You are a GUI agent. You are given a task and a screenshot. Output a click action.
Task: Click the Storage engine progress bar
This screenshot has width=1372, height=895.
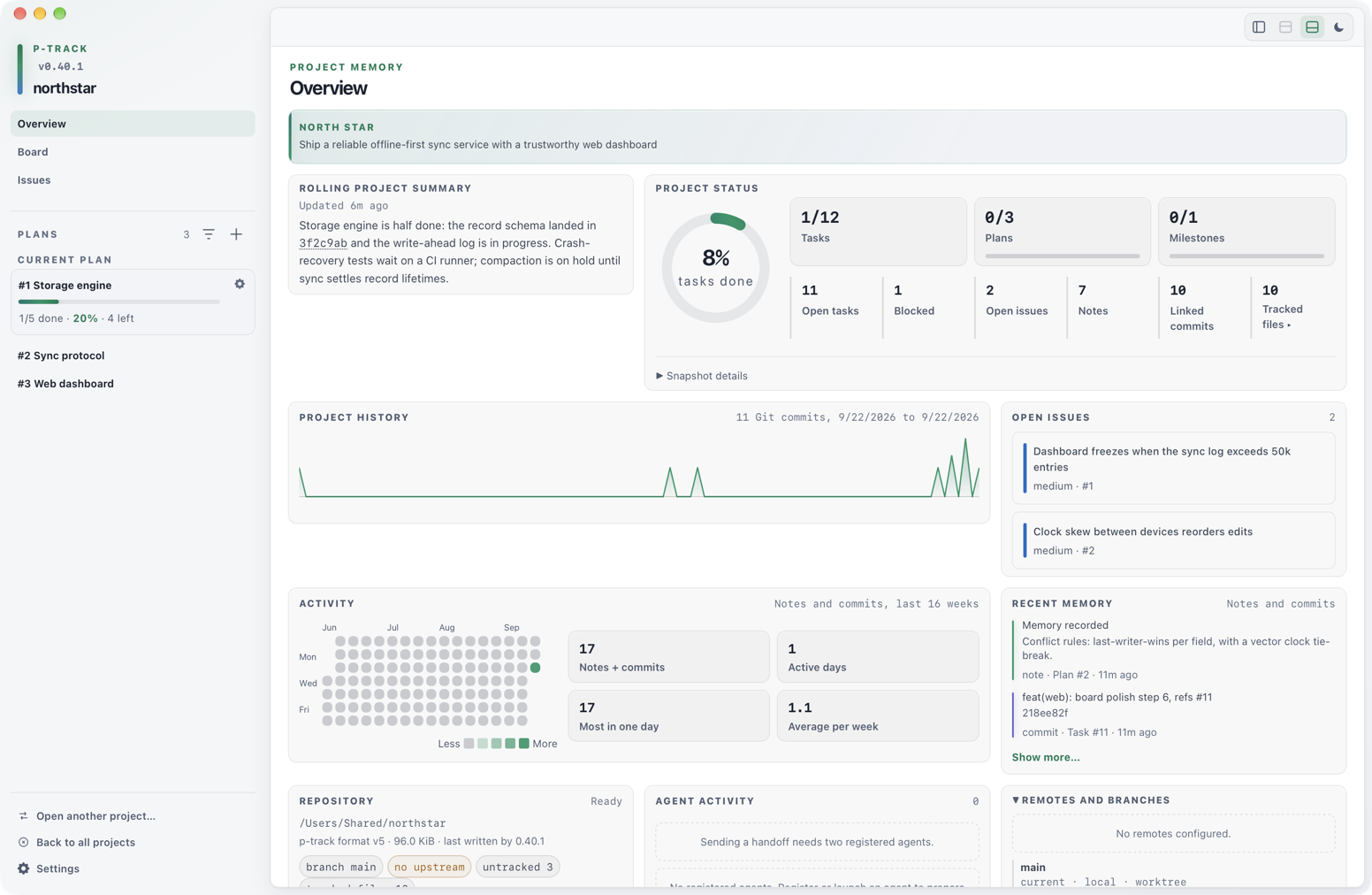(x=119, y=302)
